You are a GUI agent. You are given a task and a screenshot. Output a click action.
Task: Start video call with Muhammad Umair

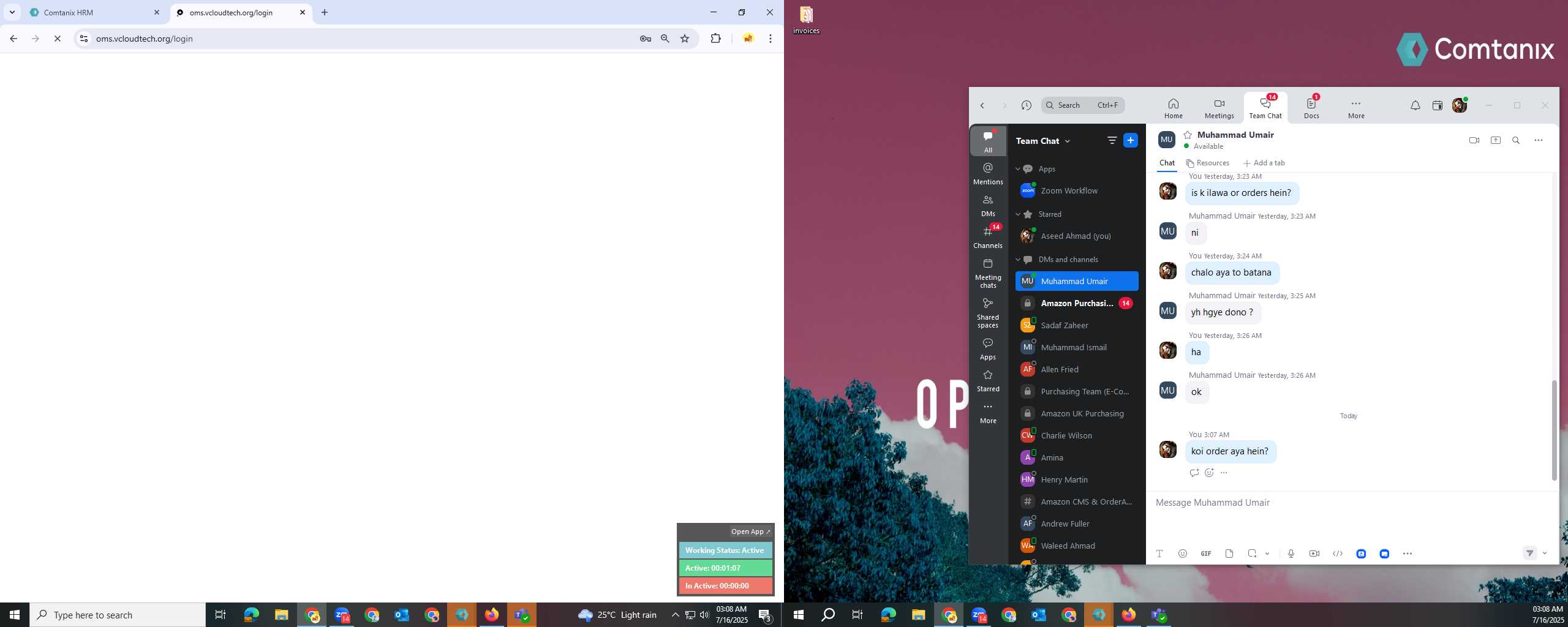click(x=1474, y=140)
